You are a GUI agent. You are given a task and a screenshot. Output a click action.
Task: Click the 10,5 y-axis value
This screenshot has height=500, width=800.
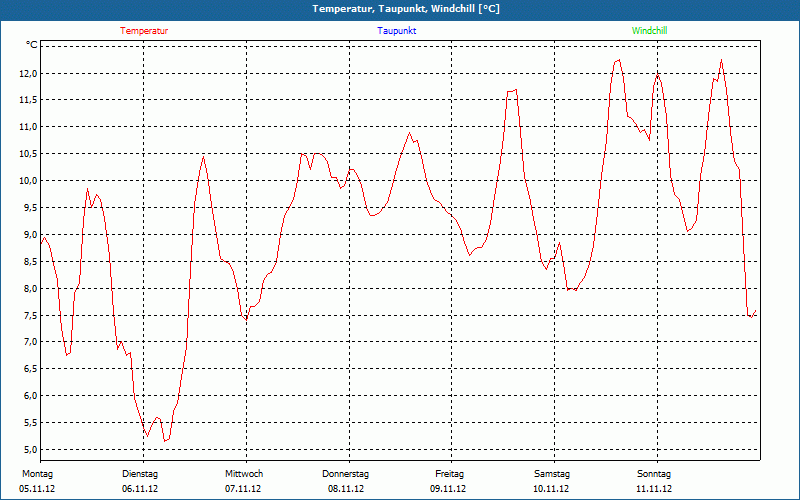pyautogui.click(x=28, y=154)
